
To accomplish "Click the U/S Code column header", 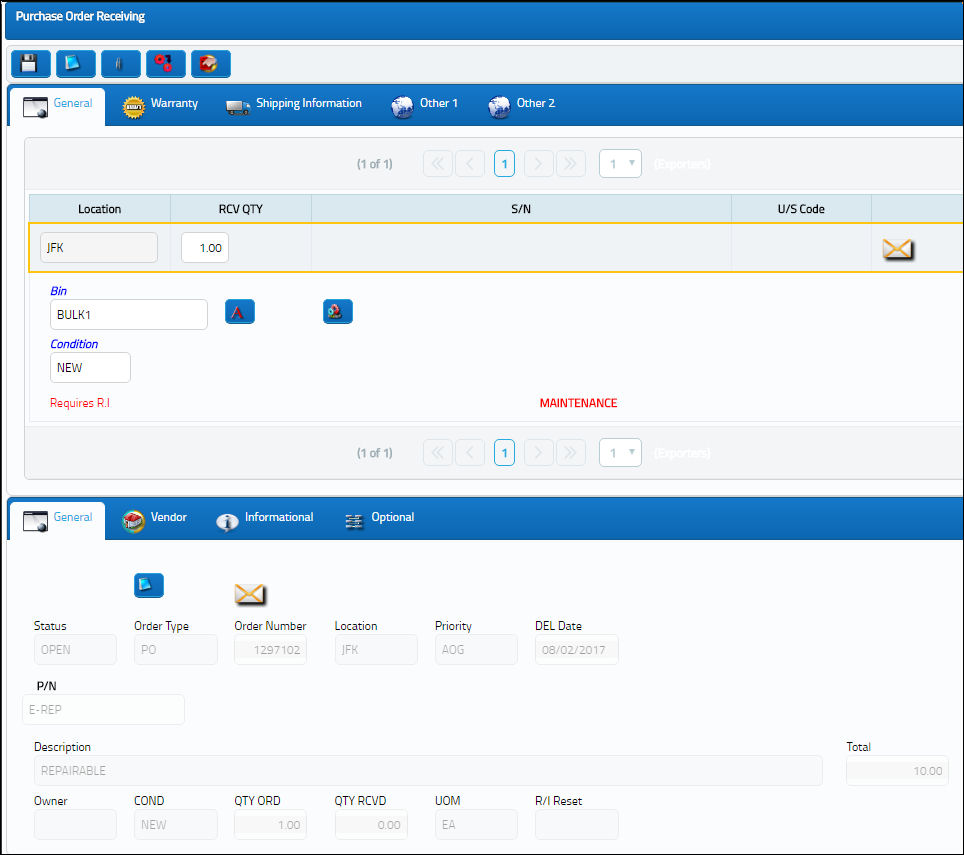I will click(x=801, y=209).
